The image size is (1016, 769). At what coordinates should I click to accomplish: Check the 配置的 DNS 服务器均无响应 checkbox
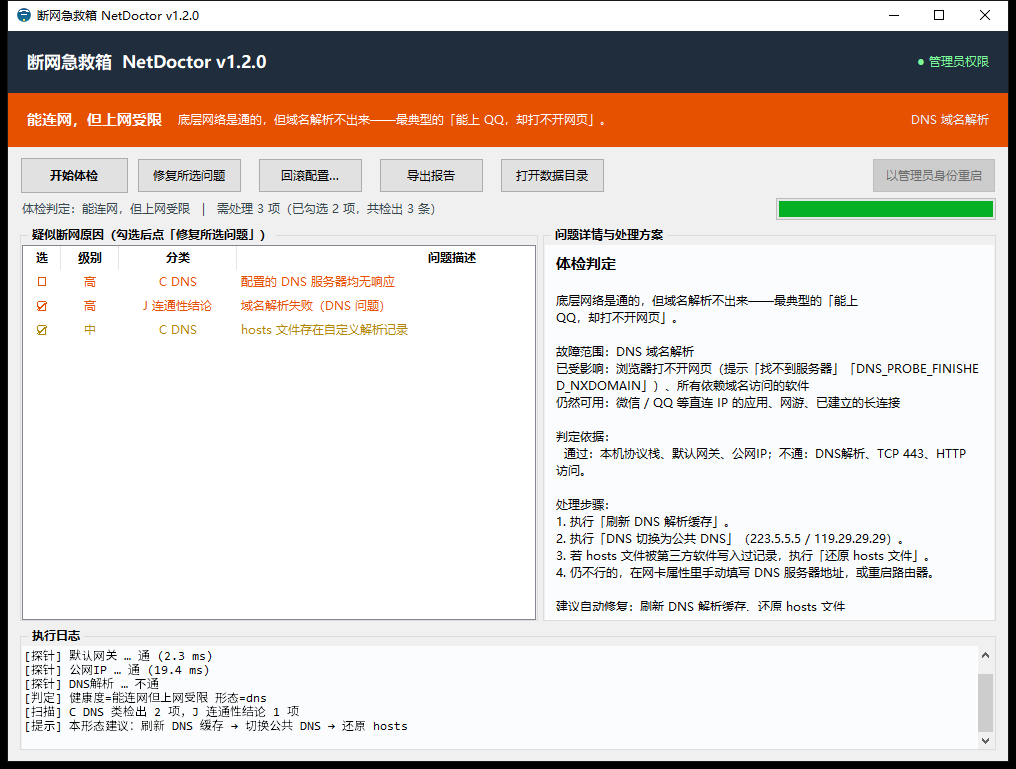42,282
